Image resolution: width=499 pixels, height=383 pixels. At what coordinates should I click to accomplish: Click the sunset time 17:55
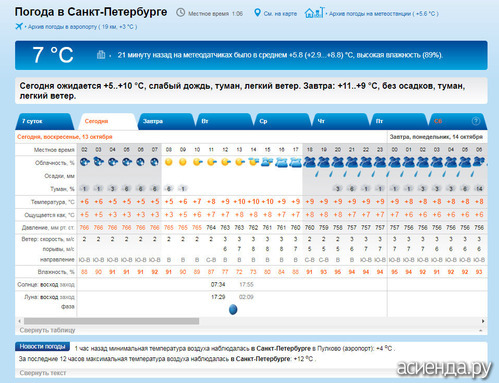[x=246, y=284]
